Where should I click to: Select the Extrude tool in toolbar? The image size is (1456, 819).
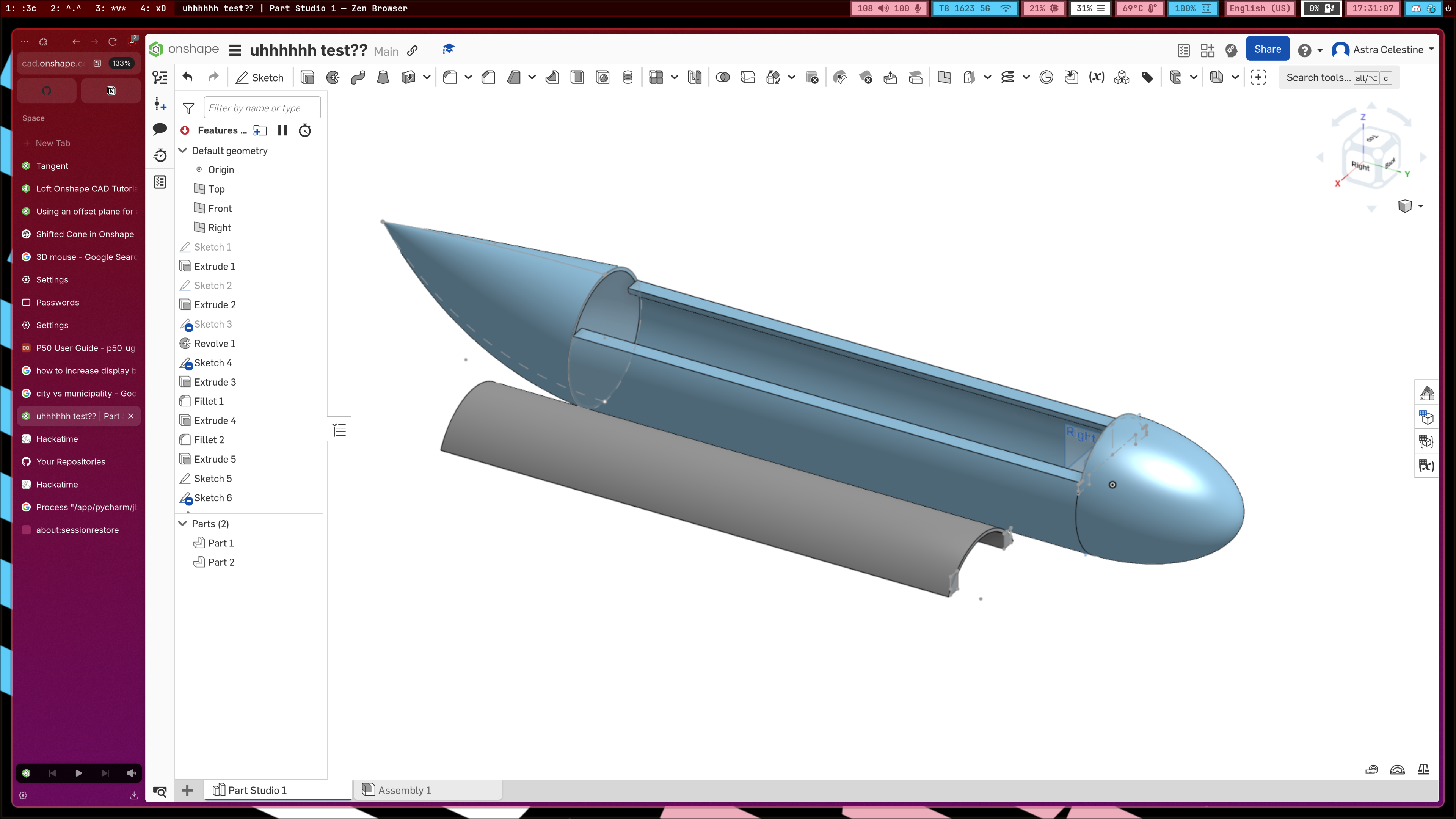coord(308,77)
